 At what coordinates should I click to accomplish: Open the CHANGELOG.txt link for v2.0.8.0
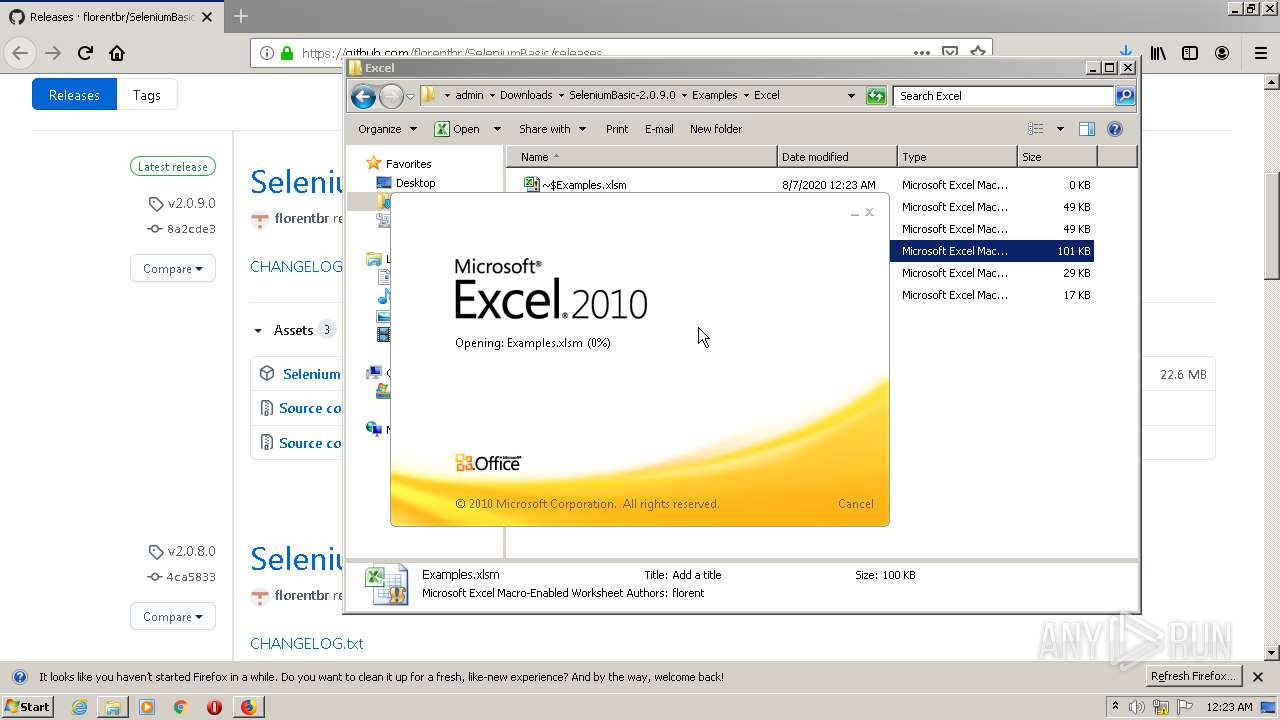(x=307, y=644)
